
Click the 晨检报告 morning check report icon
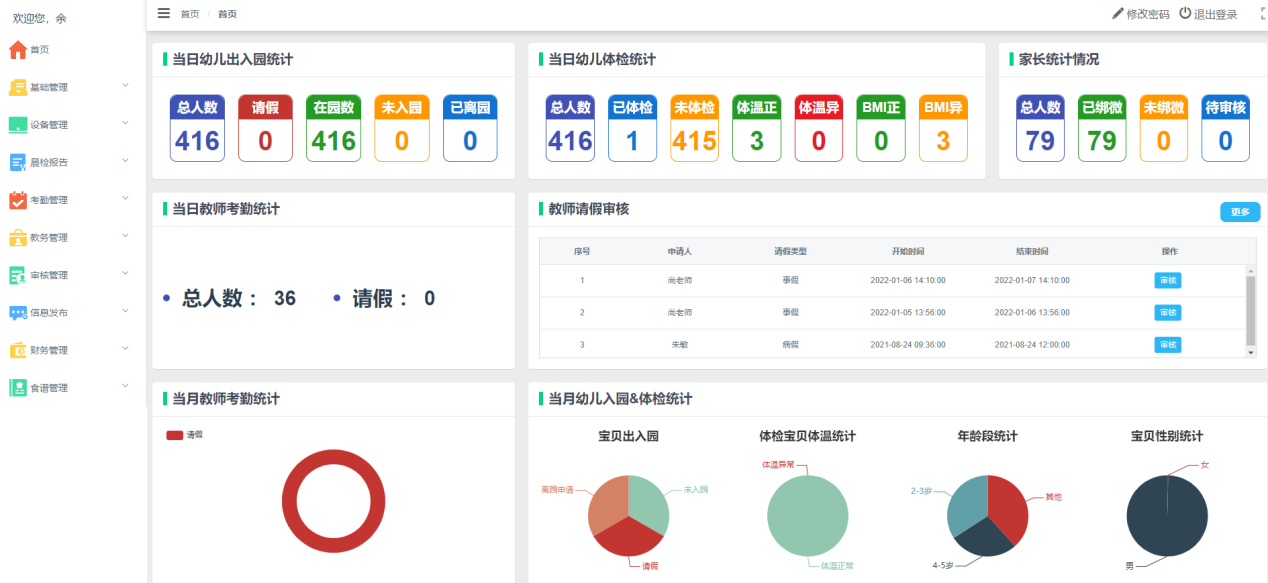[17, 160]
